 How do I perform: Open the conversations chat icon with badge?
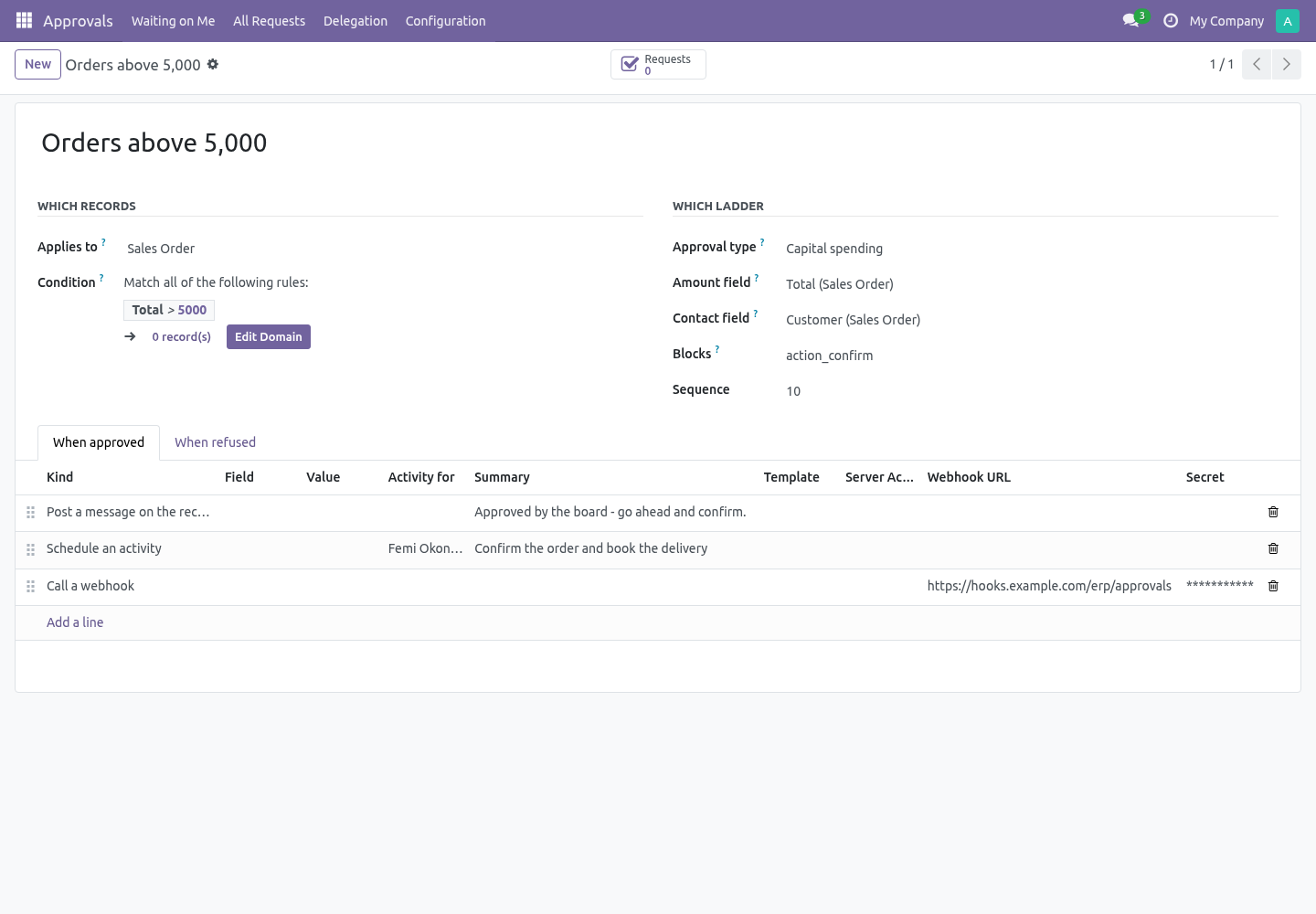pyautogui.click(x=1134, y=20)
